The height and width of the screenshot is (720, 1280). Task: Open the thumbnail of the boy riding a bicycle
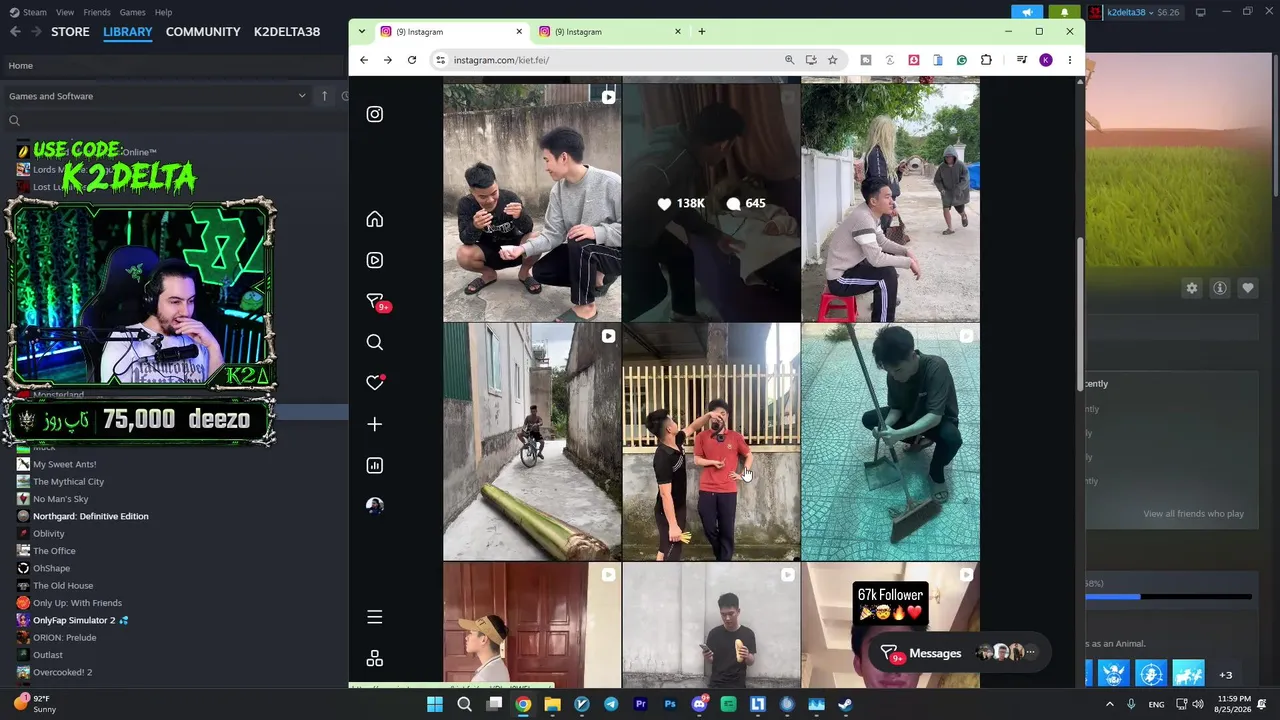(532, 442)
